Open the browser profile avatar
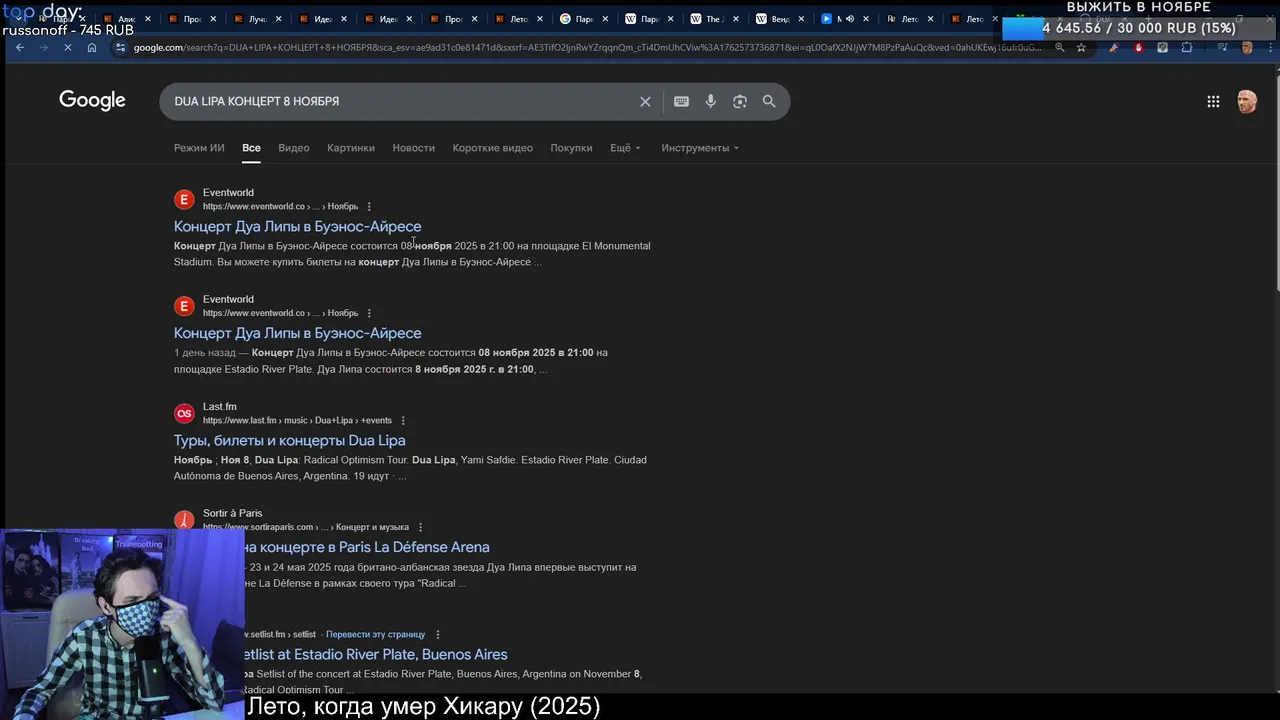 (1247, 47)
